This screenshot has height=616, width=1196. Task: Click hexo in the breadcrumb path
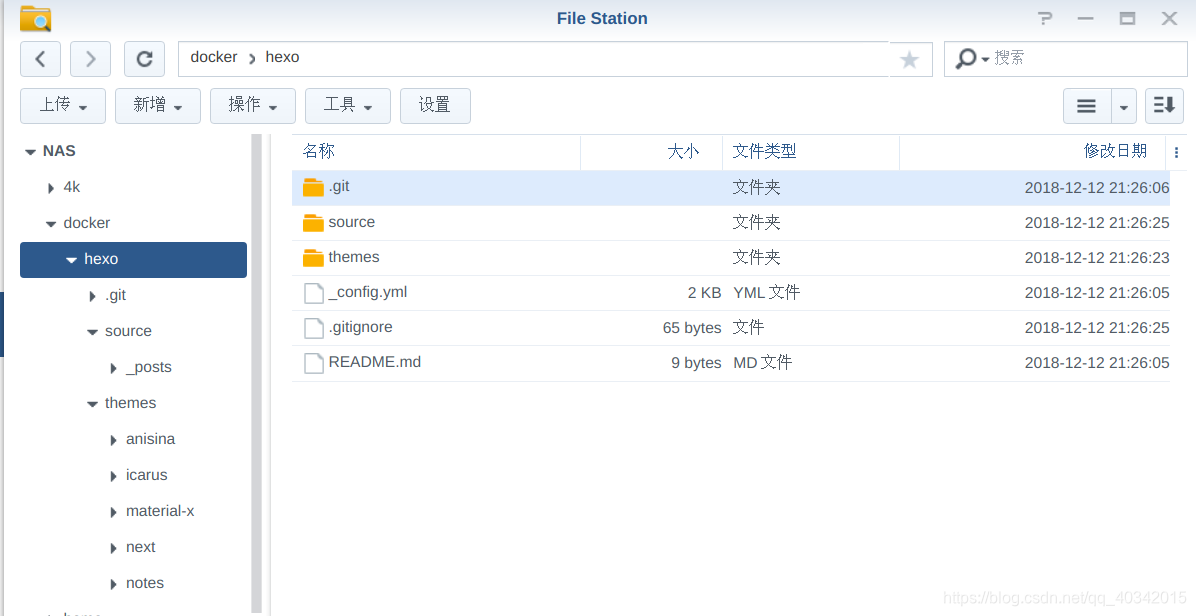282,57
